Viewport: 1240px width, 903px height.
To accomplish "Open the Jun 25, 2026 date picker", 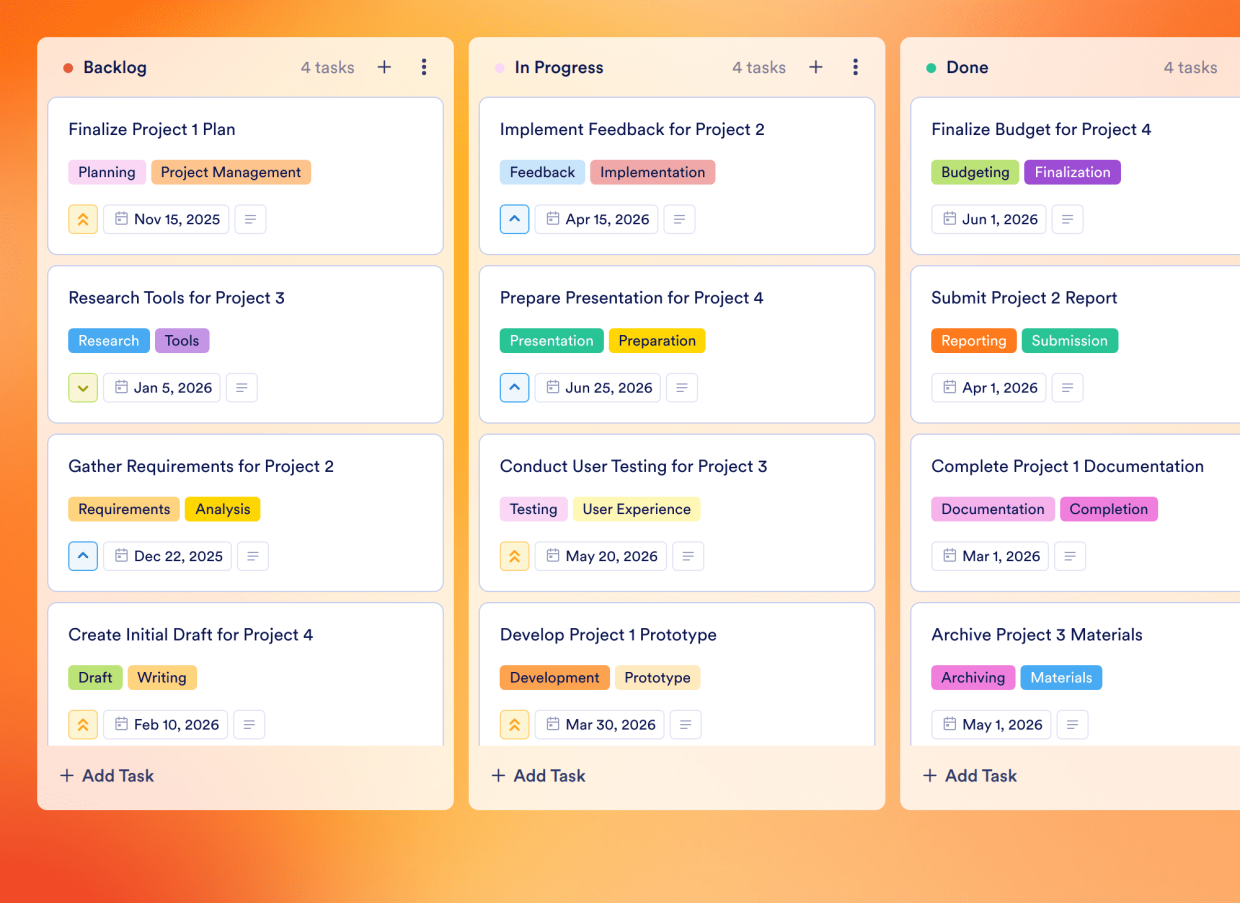I will point(597,387).
